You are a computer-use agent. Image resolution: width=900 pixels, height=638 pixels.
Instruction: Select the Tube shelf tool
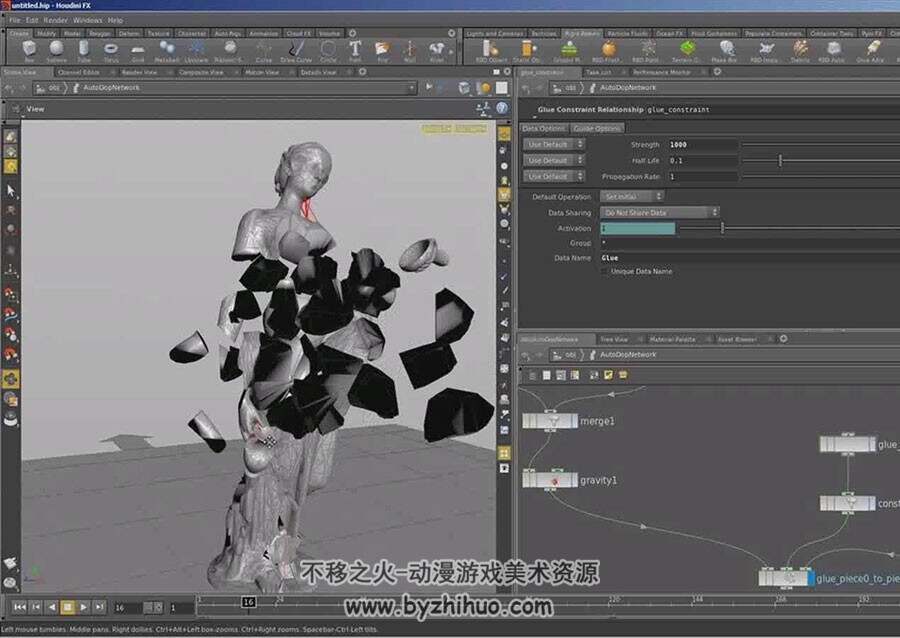click(x=84, y=52)
